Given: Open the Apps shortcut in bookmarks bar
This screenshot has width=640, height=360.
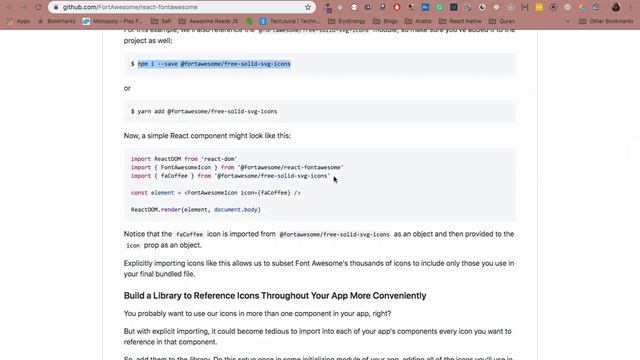Looking at the screenshot, I should (18, 21).
